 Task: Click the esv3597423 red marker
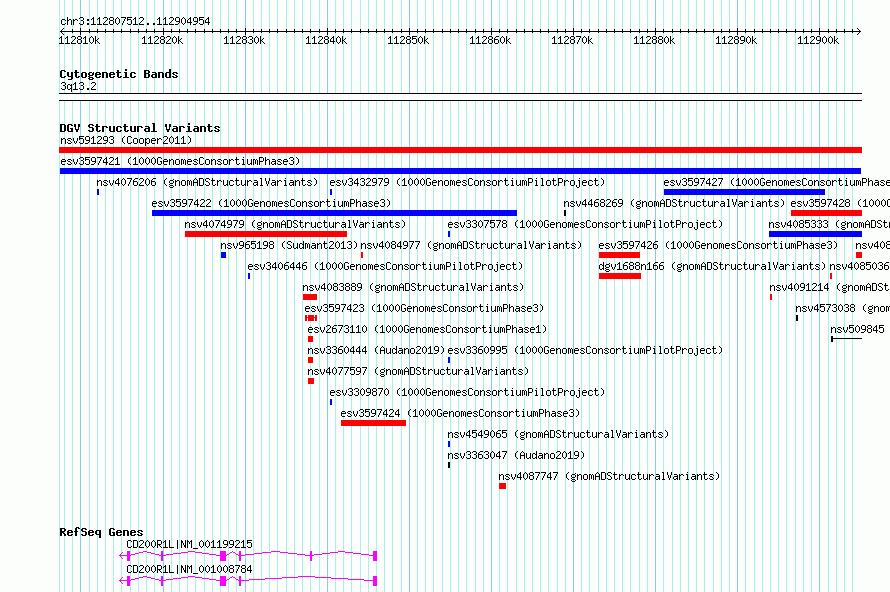coord(310,318)
